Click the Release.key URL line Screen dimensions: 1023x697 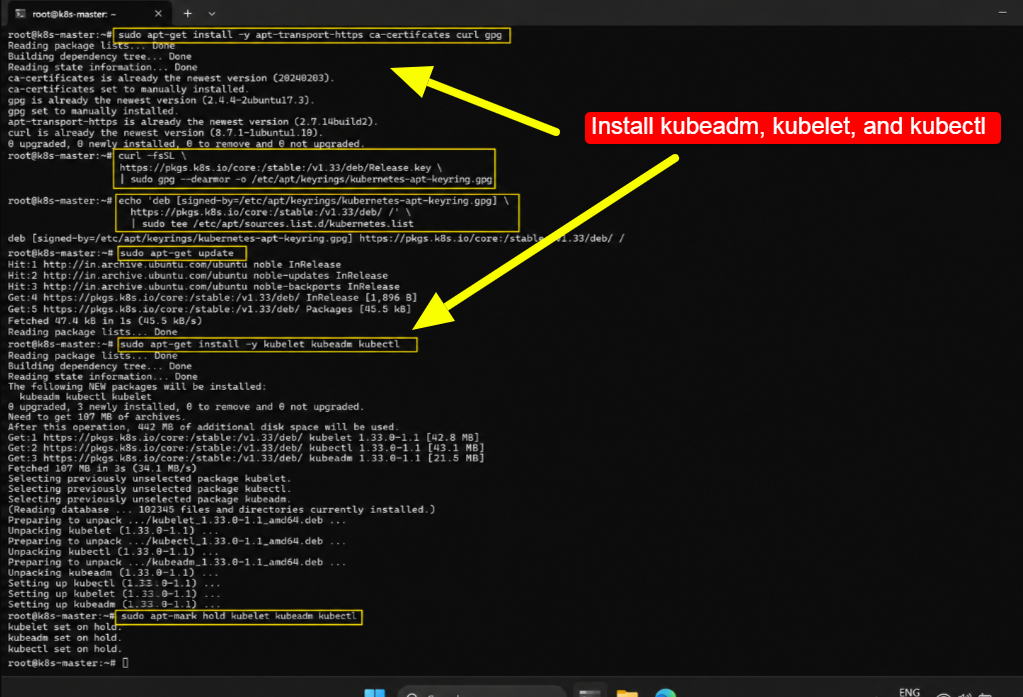tap(281, 167)
